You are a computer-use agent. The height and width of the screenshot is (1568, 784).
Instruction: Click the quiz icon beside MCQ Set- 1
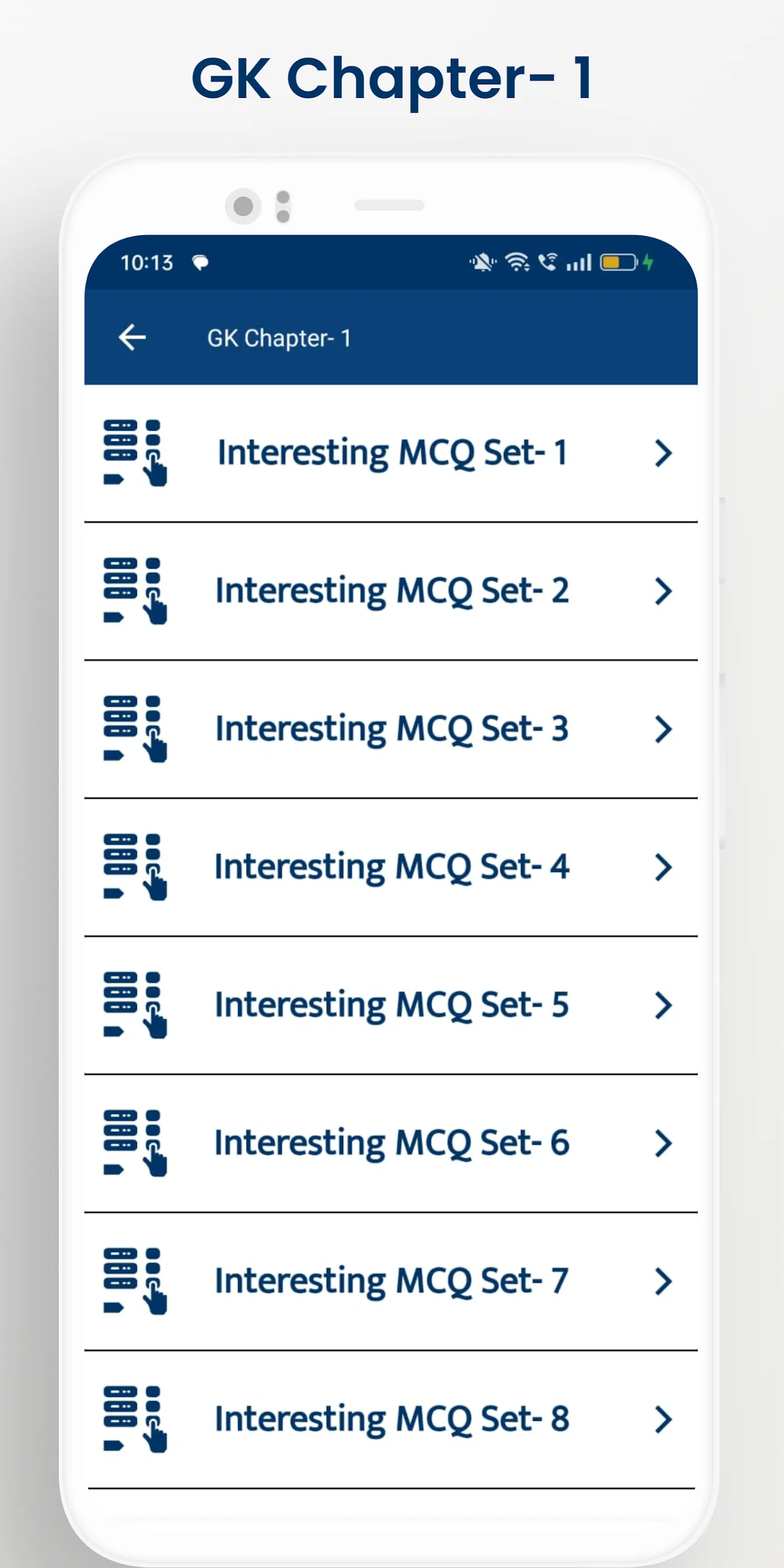(135, 453)
